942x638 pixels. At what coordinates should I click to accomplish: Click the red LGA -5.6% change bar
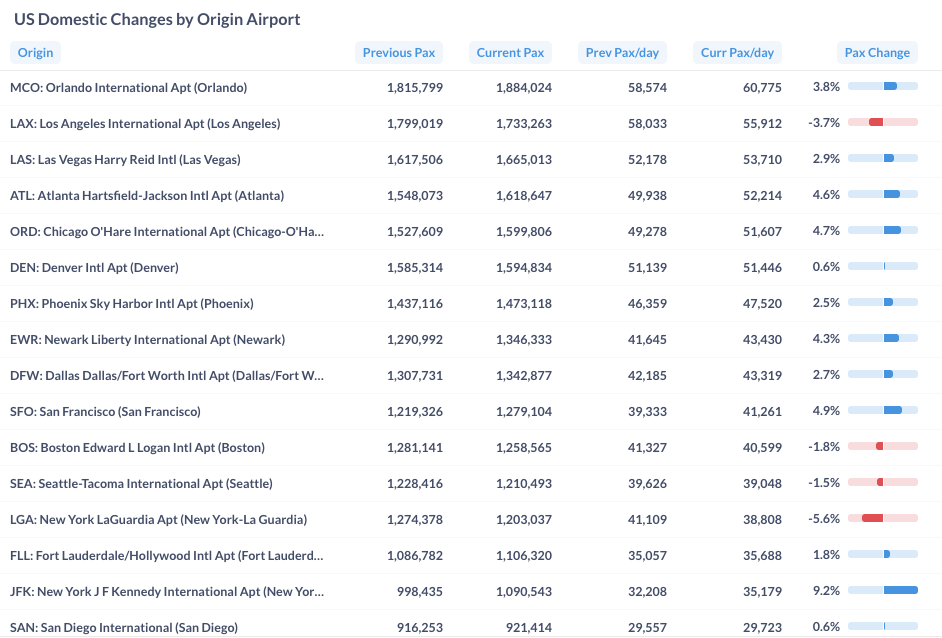[x=872, y=519]
